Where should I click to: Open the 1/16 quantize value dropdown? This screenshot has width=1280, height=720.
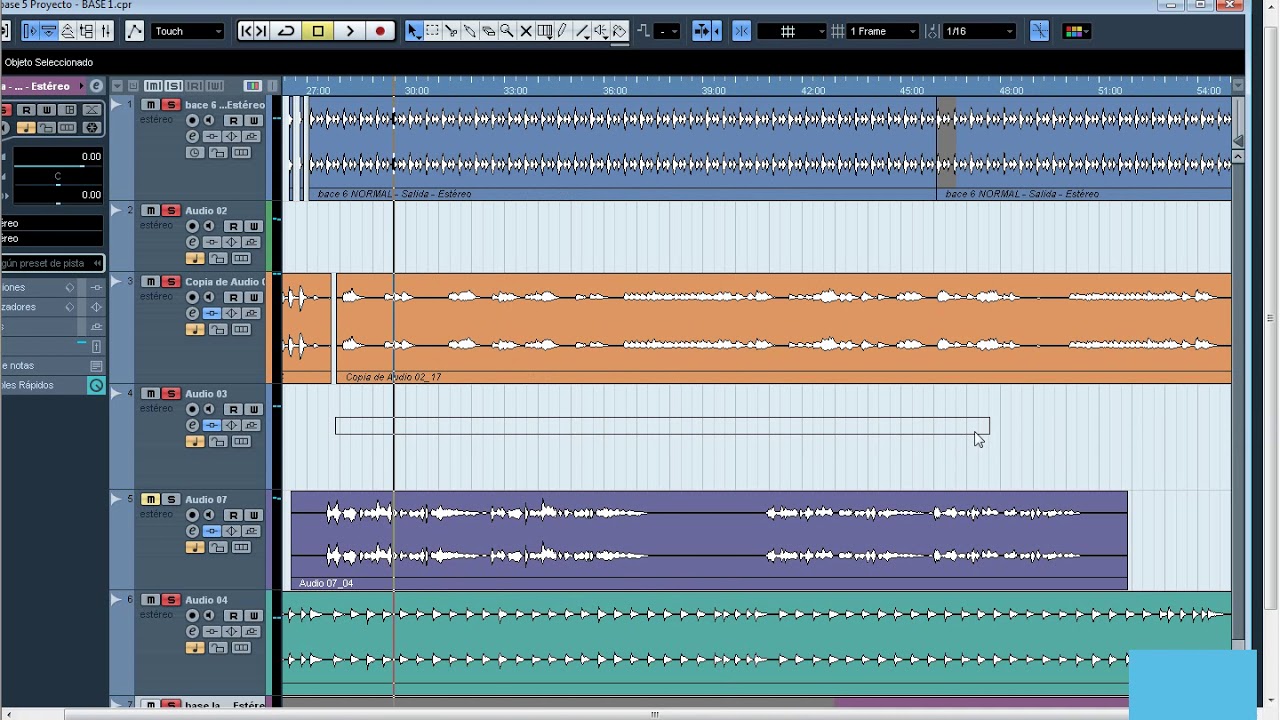click(980, 31)
